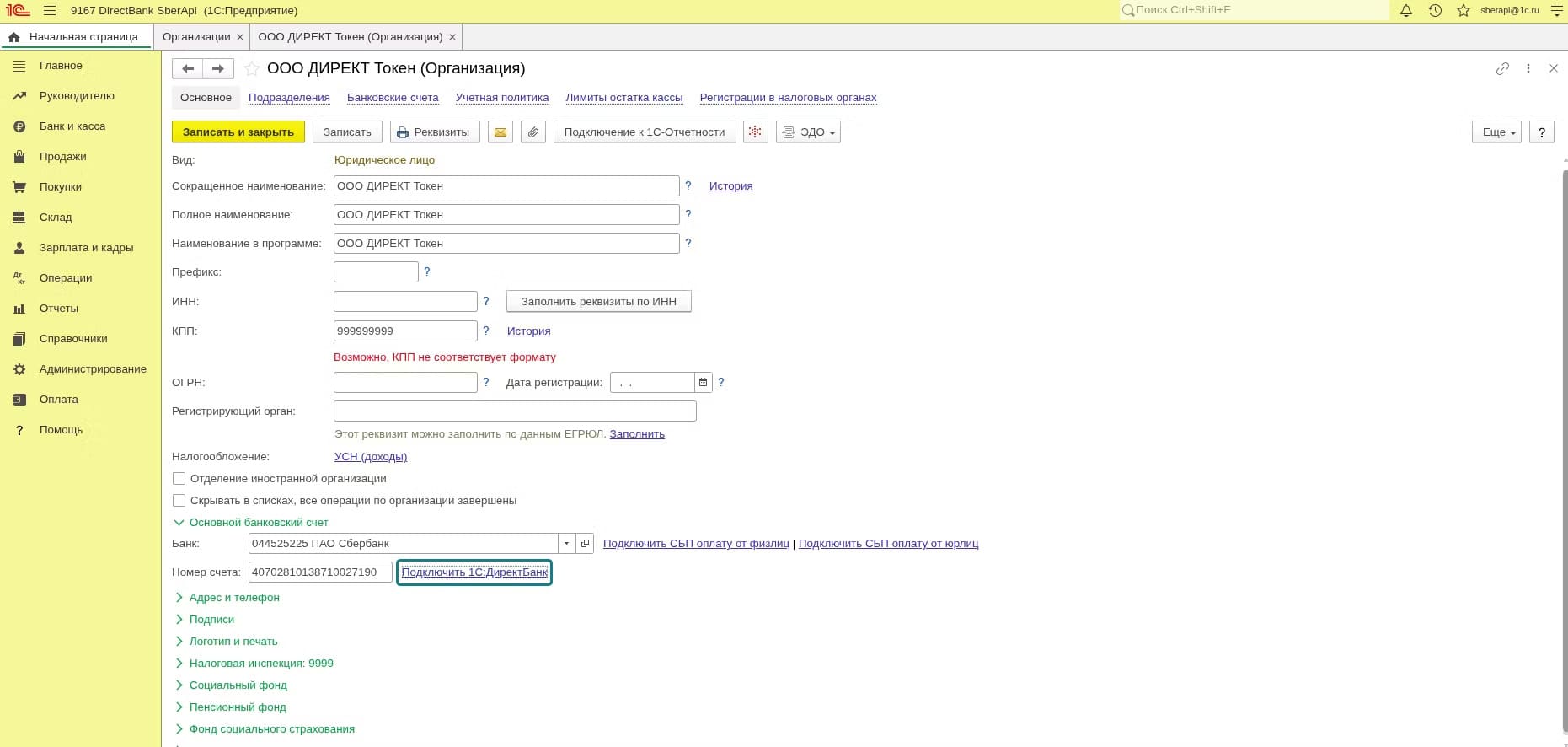The image size is (1568, 747).
Task: Switch to Банковские счета tab
Action: coord(393,98)
